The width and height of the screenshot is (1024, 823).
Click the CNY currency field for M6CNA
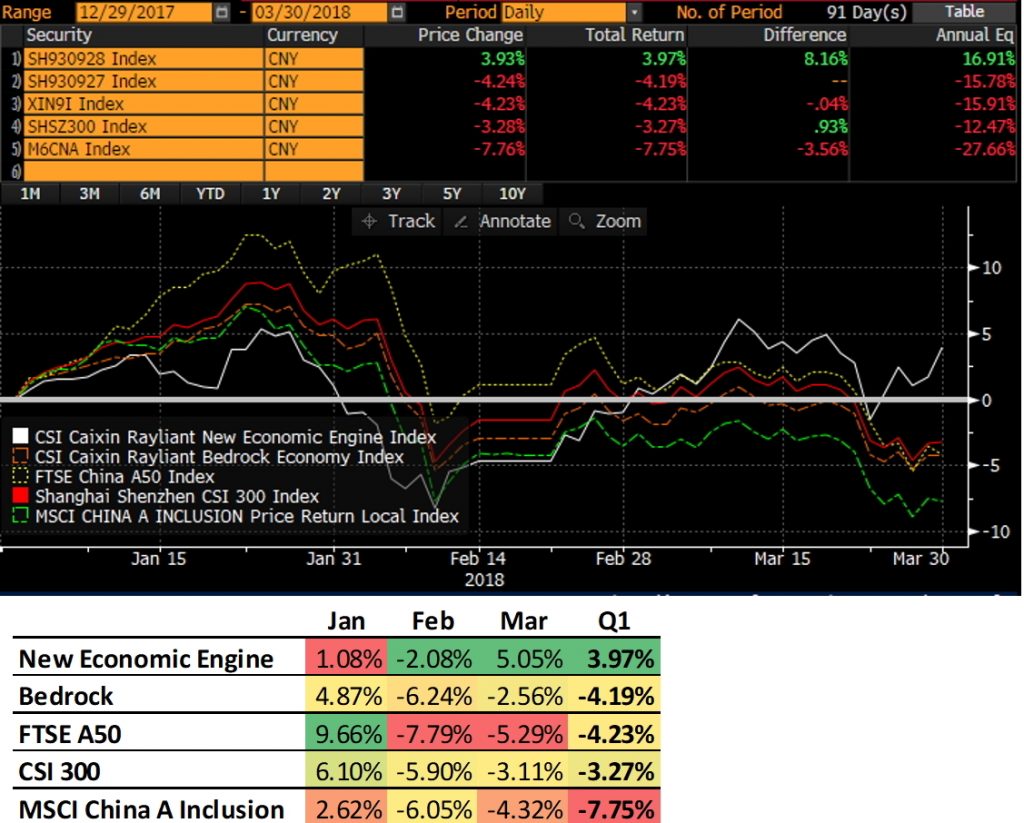(314, 149)
